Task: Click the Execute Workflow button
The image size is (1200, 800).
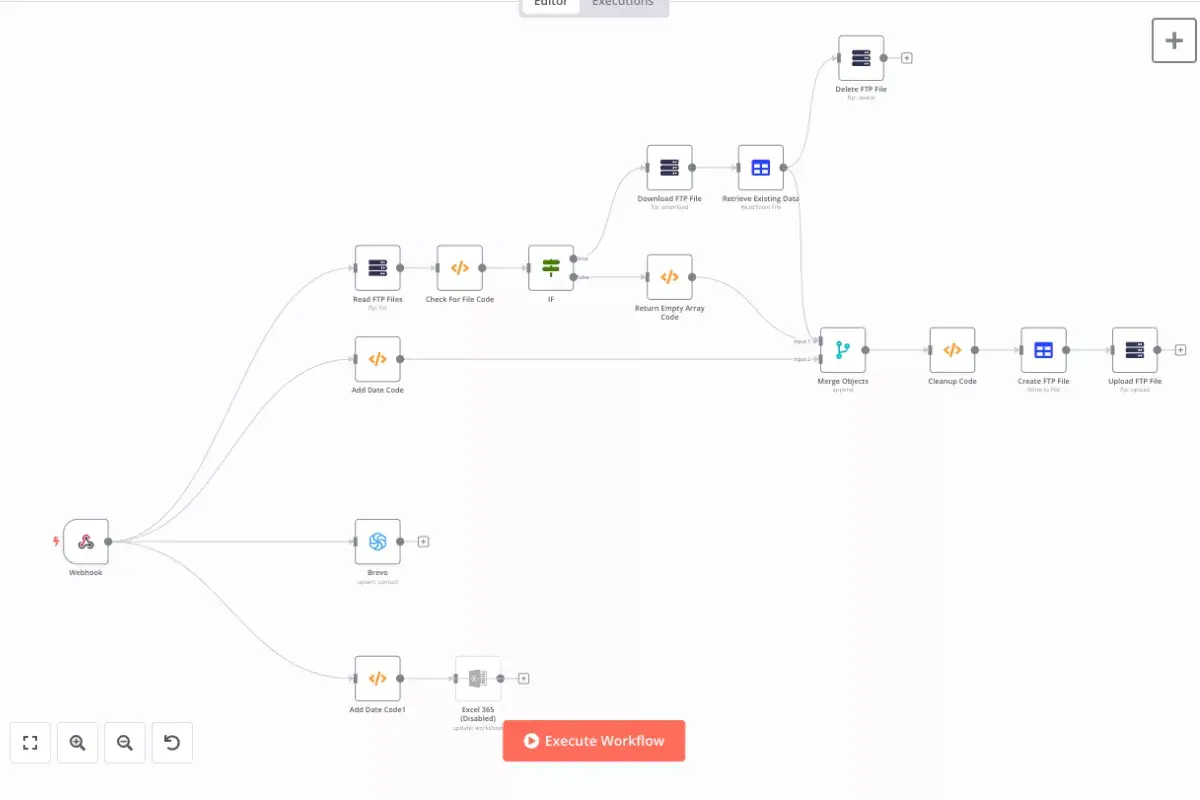Action: pyautogui.click(x=594, y=741)
